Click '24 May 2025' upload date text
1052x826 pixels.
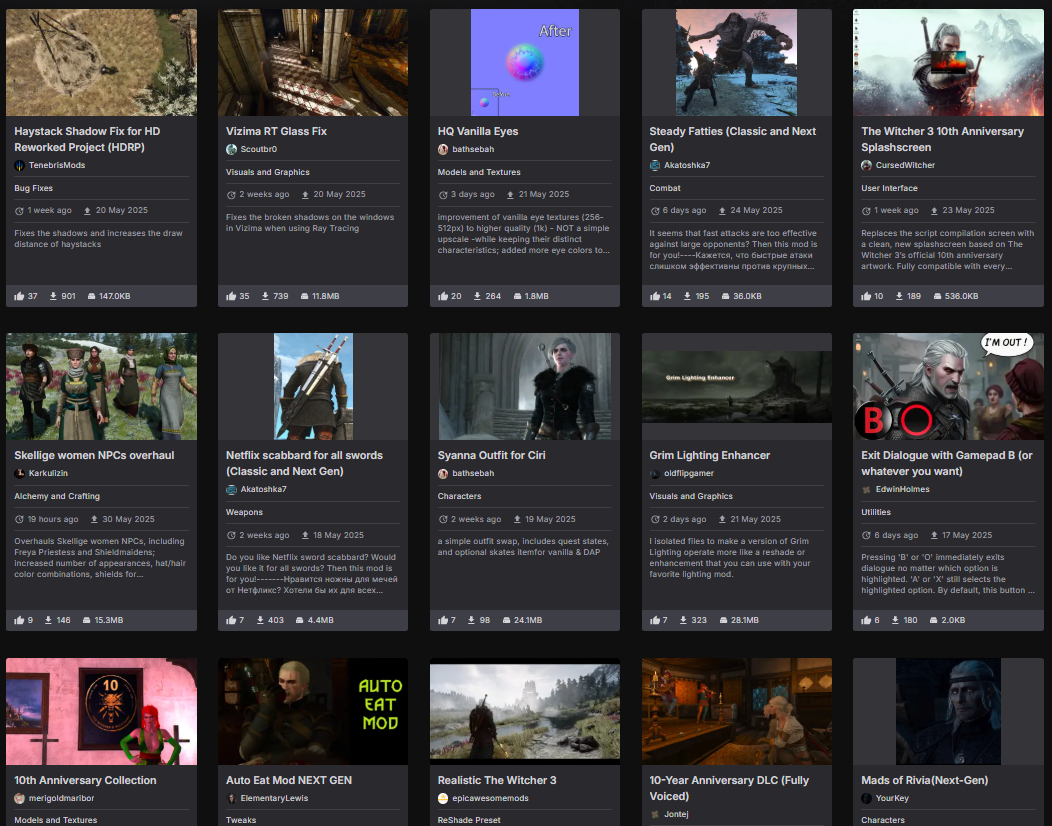point(756,210)
